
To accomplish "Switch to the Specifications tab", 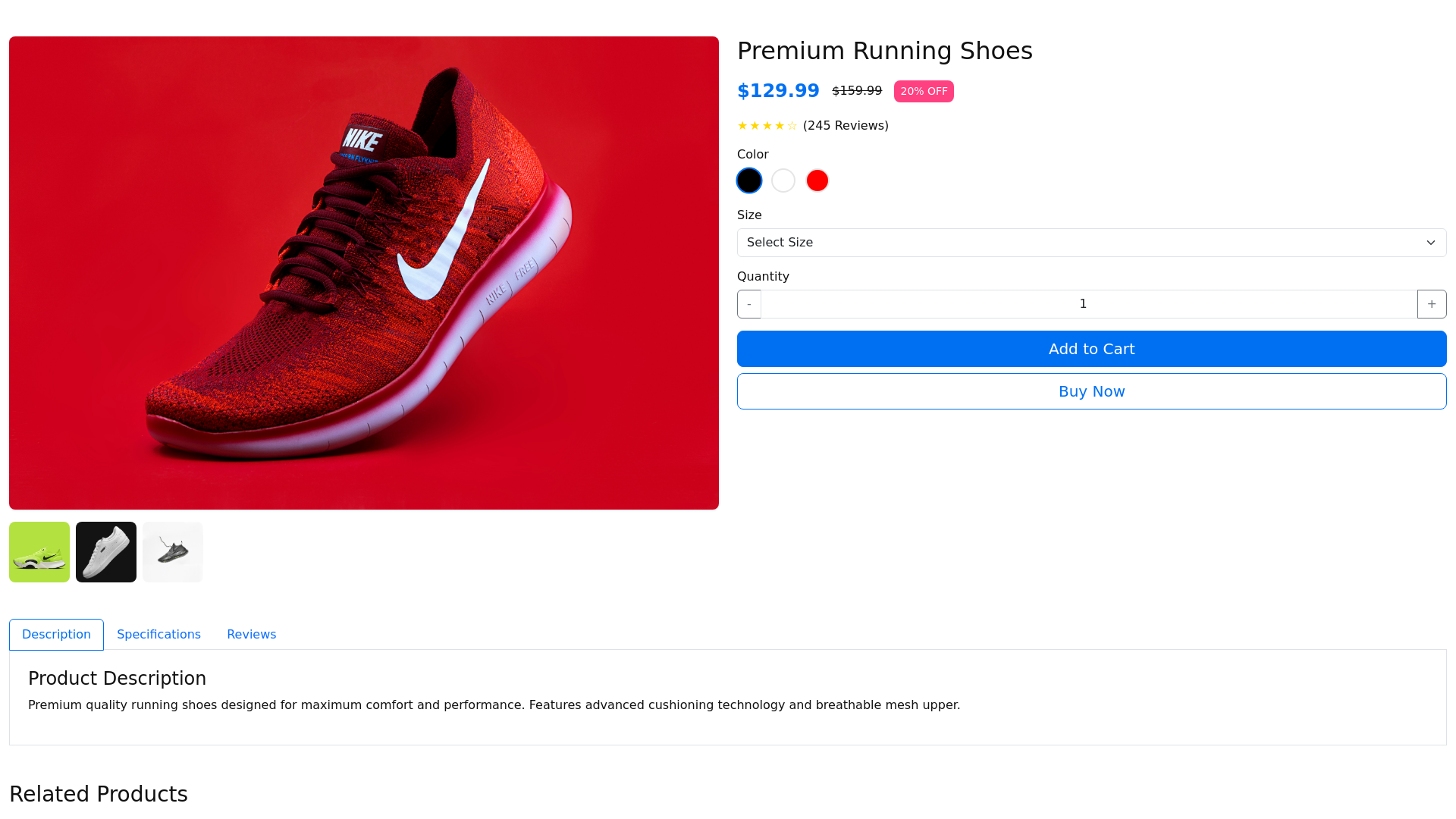I will pyautogui.click(x=158, y=635).
